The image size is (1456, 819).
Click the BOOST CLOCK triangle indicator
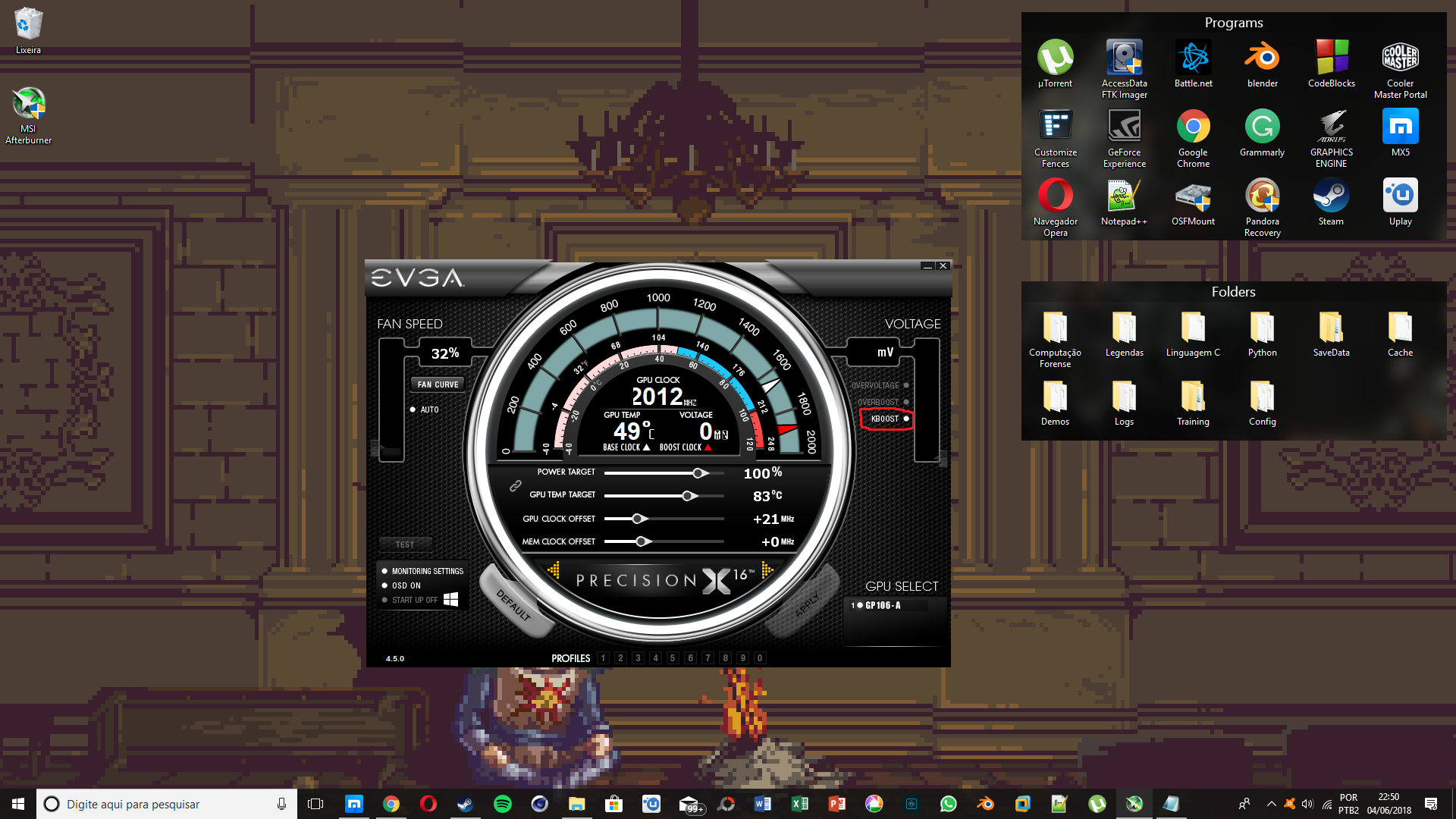(x=708, y=447)
